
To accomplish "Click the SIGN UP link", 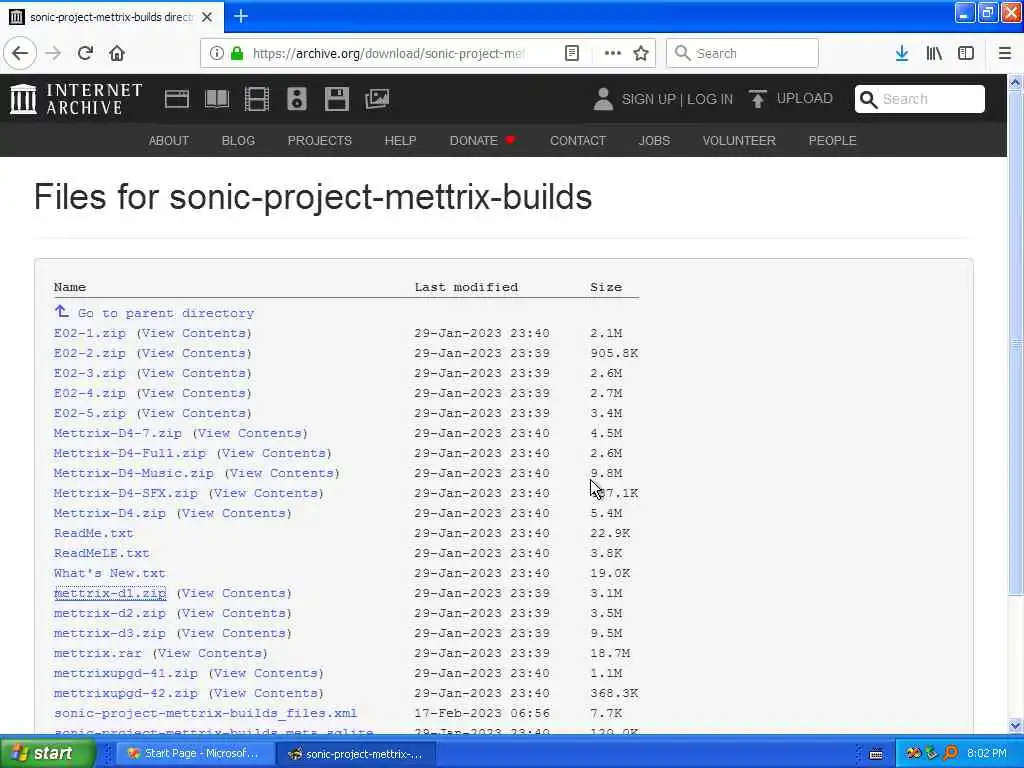I will point(648,99).
